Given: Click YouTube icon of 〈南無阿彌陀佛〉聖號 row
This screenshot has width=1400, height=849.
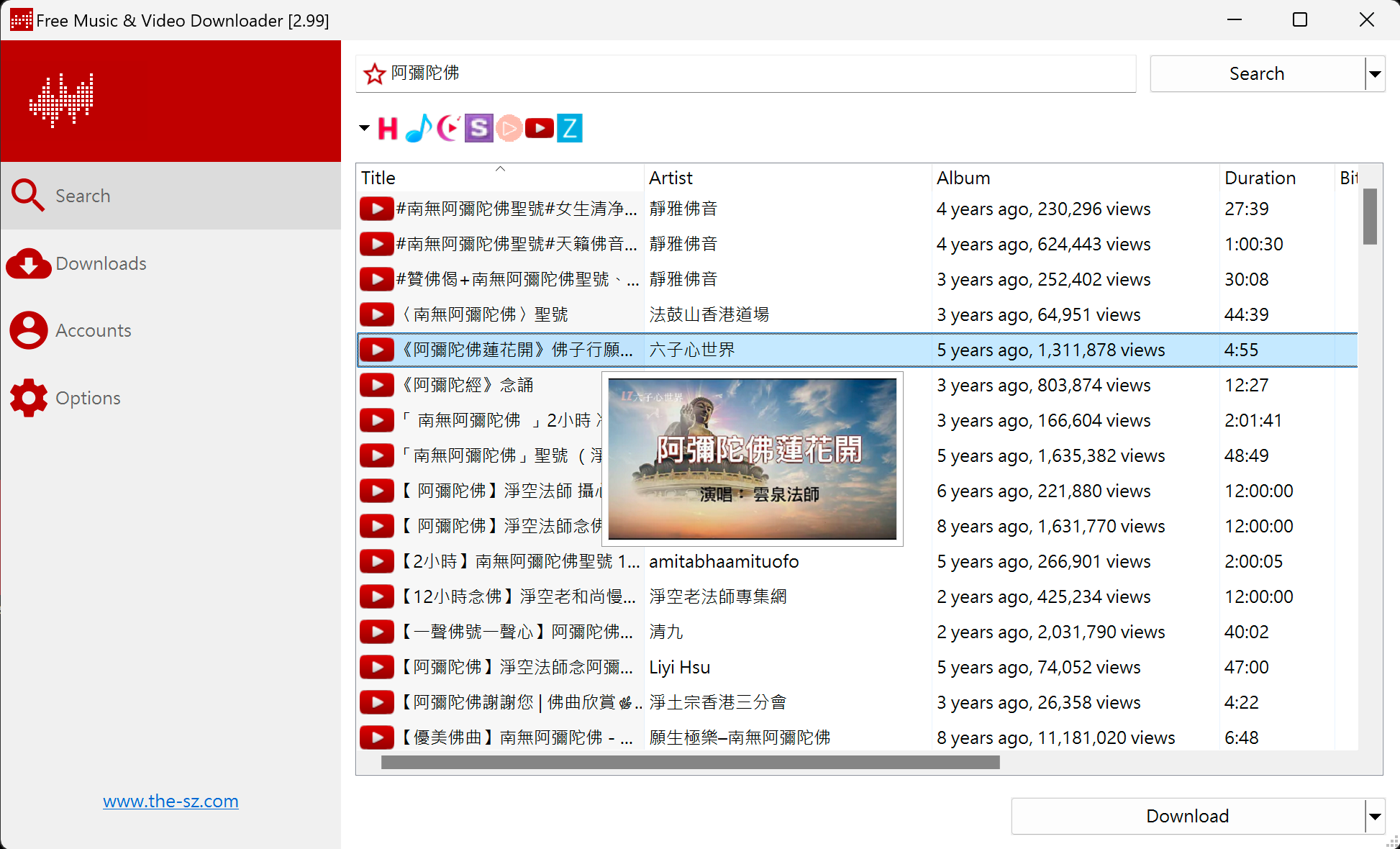Looking at the screenshot, I should [x=377, y=314].
